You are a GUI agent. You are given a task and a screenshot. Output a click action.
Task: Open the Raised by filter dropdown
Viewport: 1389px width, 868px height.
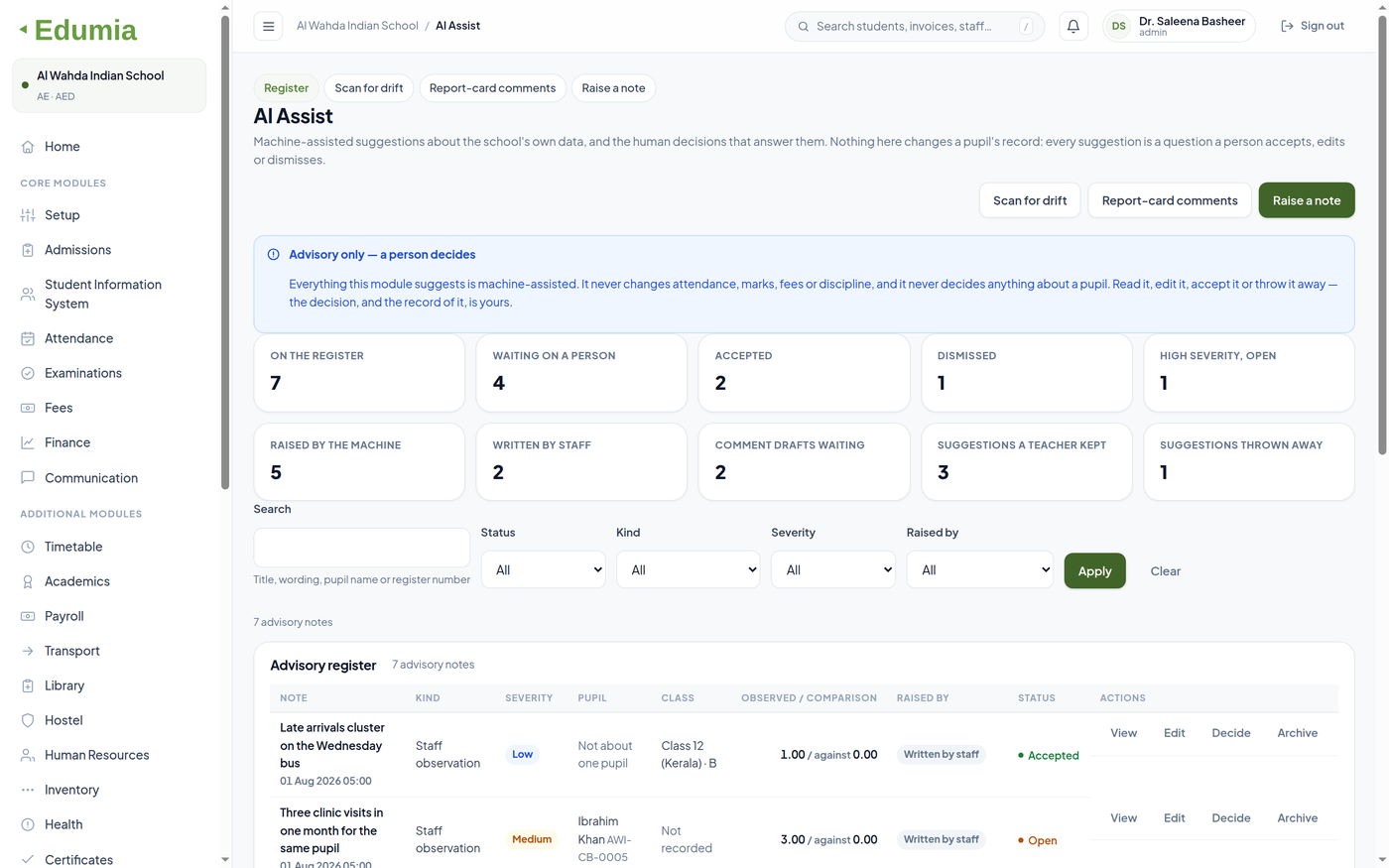980,569
